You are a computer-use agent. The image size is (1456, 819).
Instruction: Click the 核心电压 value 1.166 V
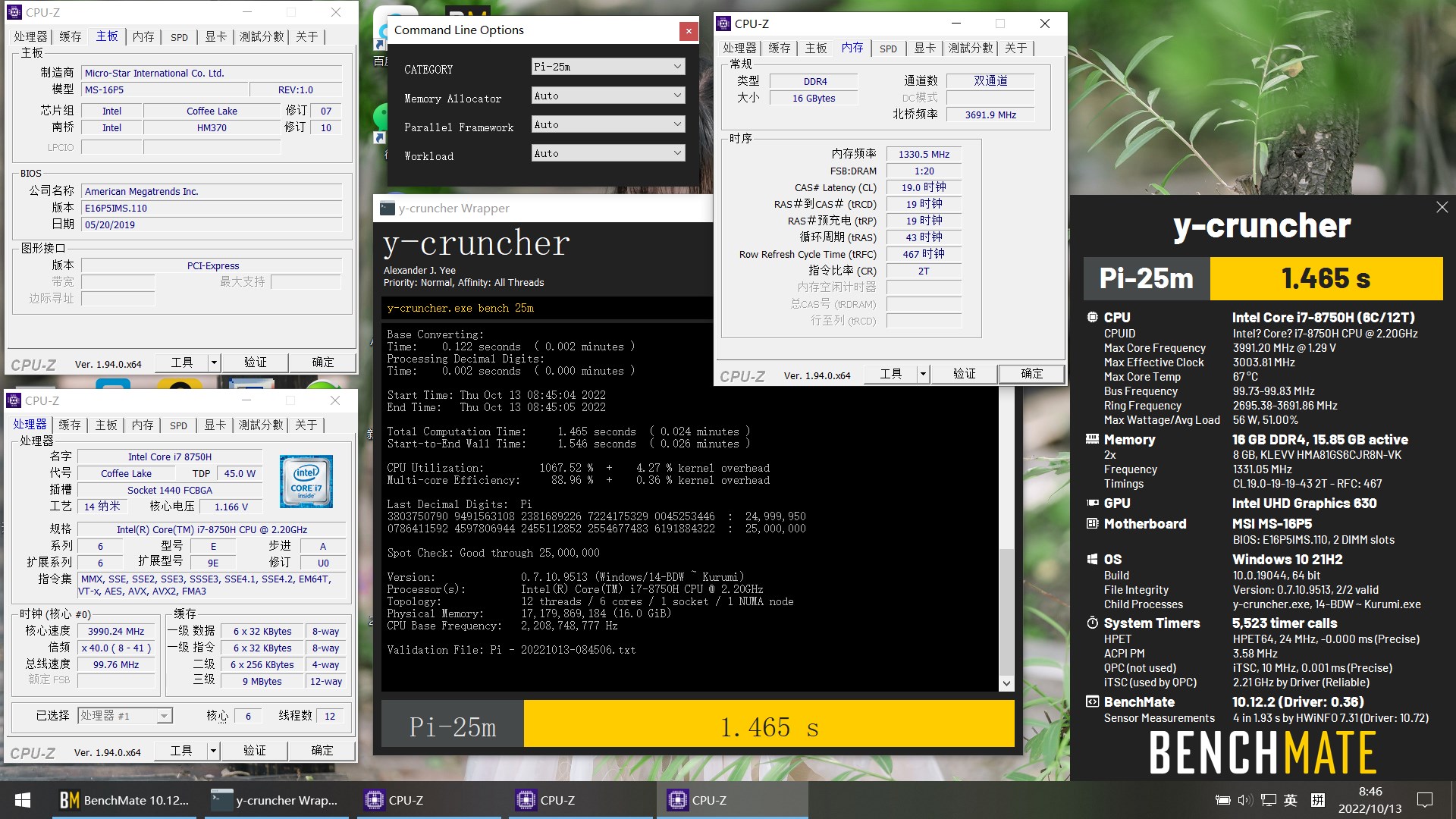(x=231, y=507)
